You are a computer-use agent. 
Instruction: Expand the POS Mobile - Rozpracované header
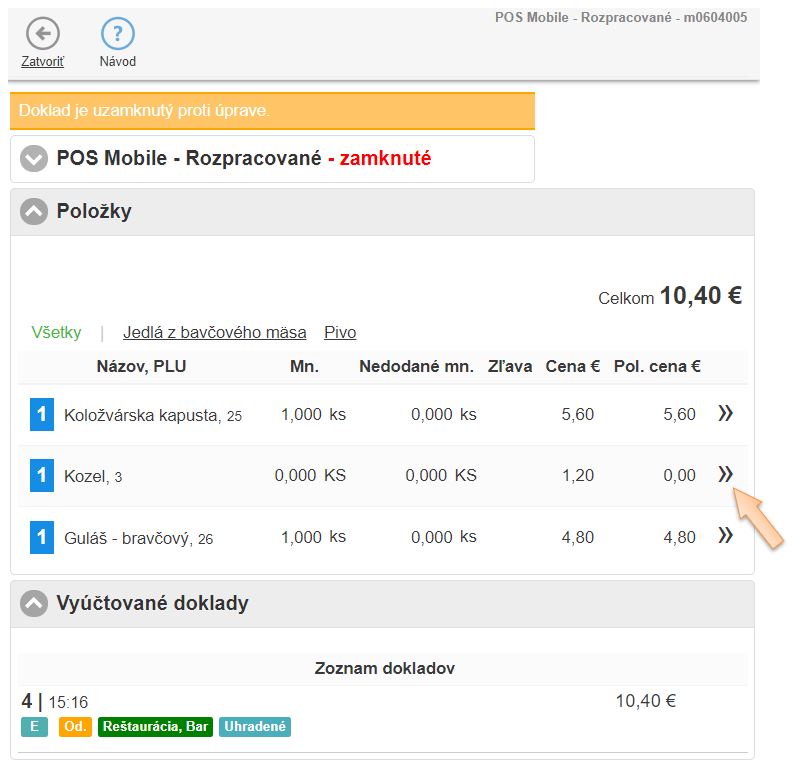click(35, 159)
